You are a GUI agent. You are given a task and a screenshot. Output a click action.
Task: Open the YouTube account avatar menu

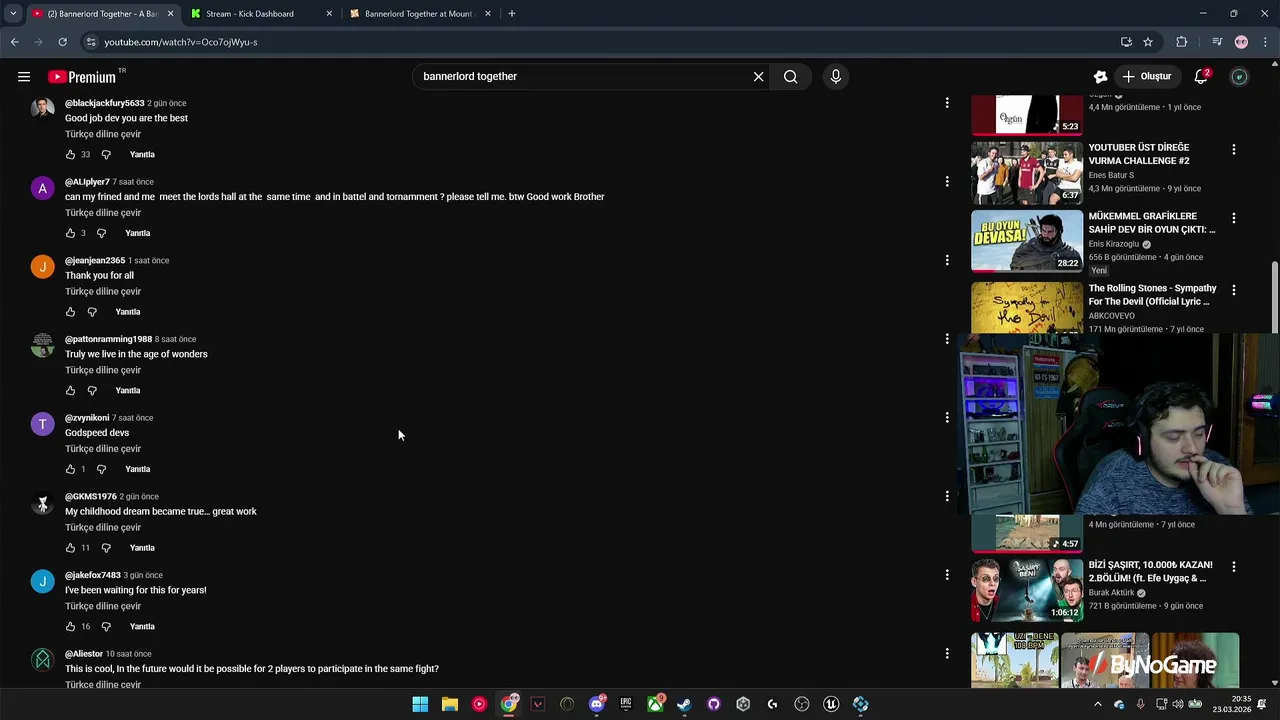(x=1239, y=76)
